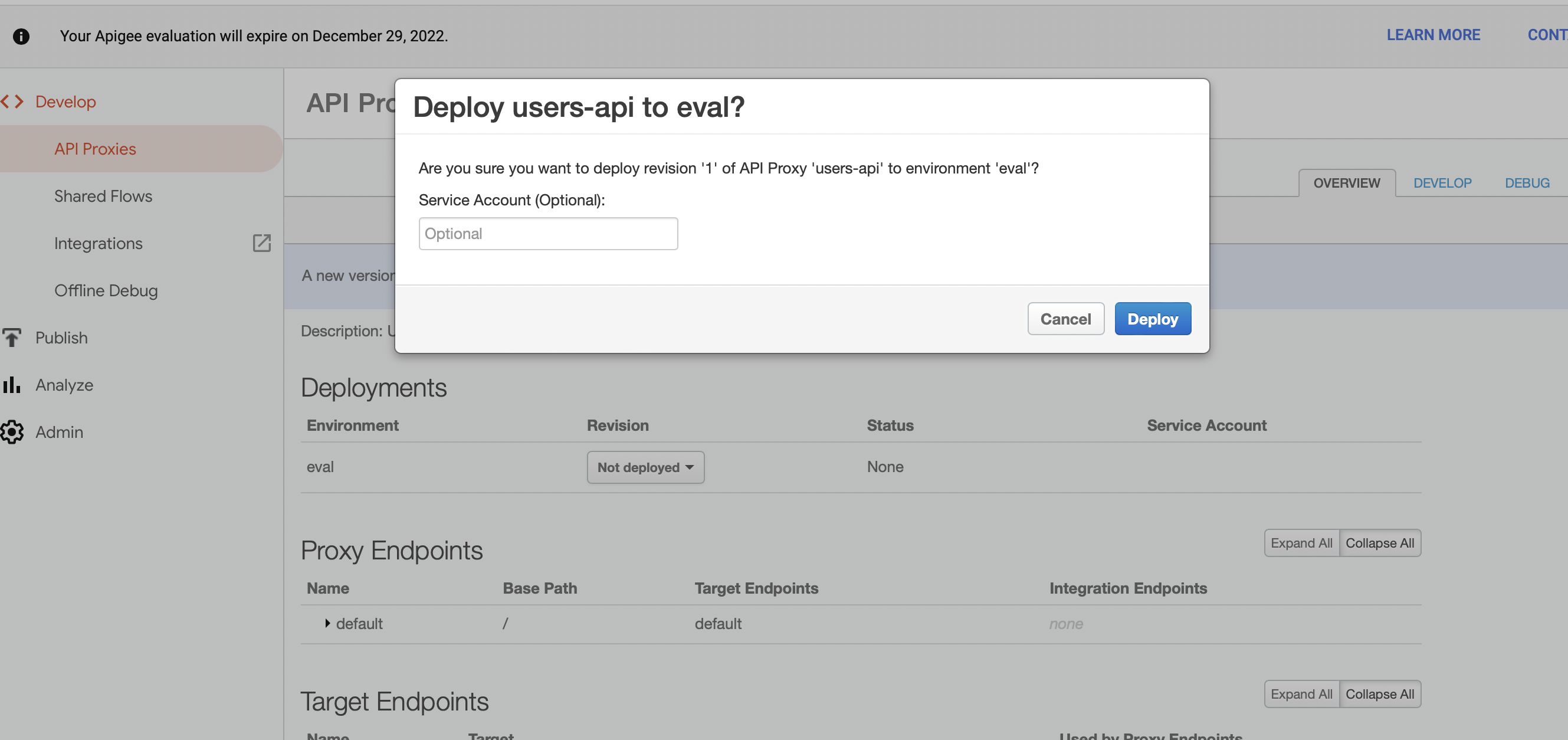Select Shared Flows in the sidebar
This screenshot has width=1568, height=740.
point(103,195)
